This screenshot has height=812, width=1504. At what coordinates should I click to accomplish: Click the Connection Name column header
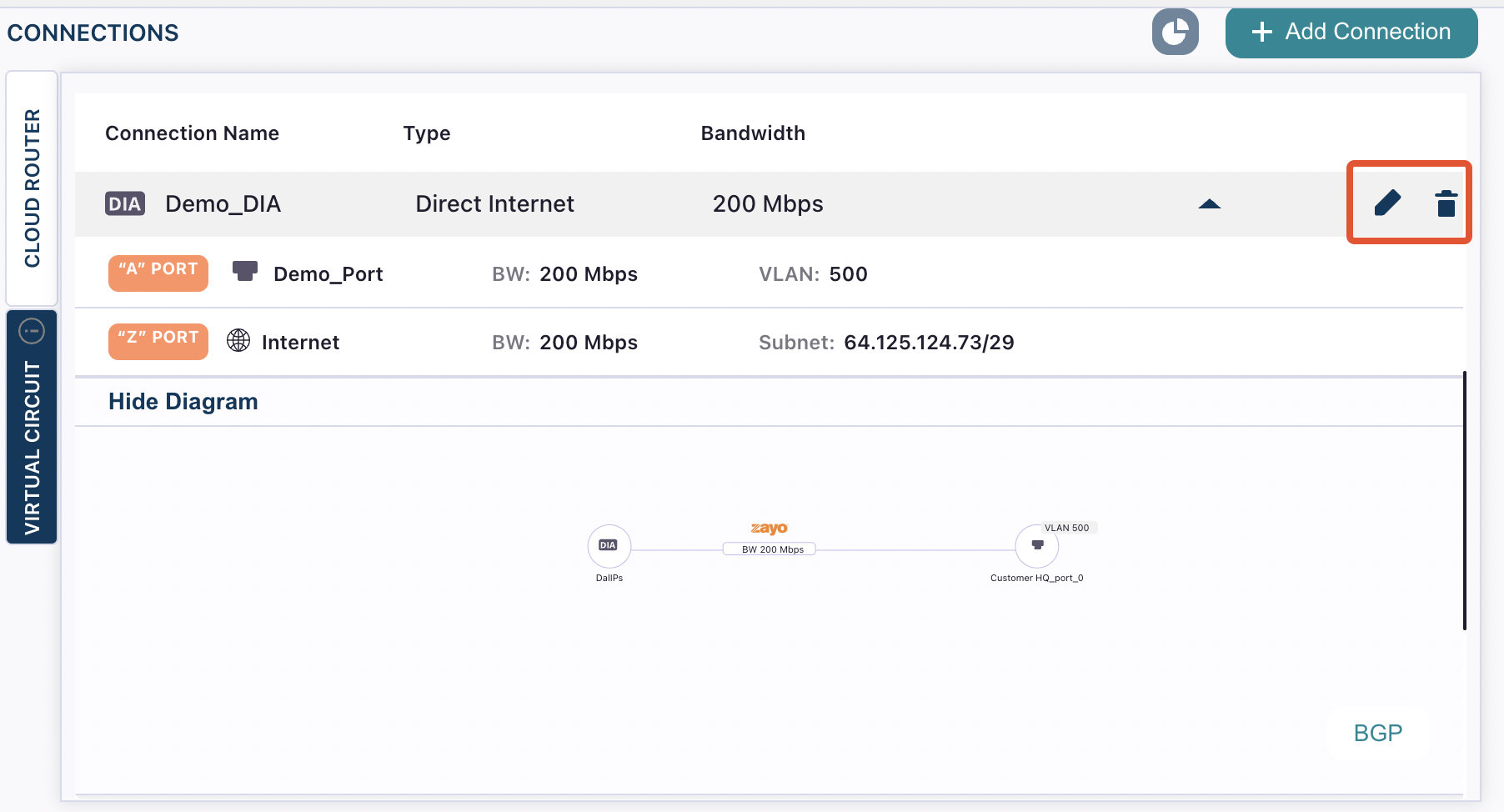pyautogui.click(x=192, y=133)
